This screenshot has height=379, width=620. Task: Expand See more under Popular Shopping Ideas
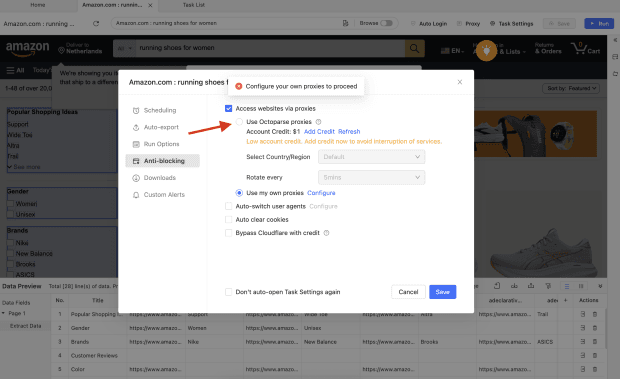24,167
